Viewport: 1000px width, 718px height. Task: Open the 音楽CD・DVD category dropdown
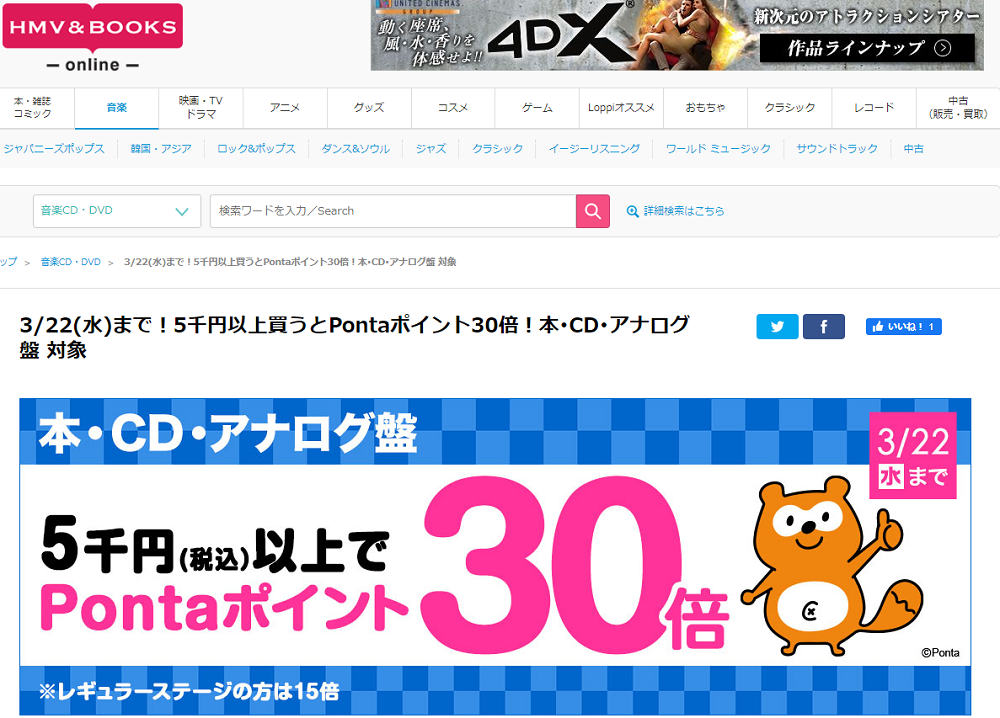117,211
